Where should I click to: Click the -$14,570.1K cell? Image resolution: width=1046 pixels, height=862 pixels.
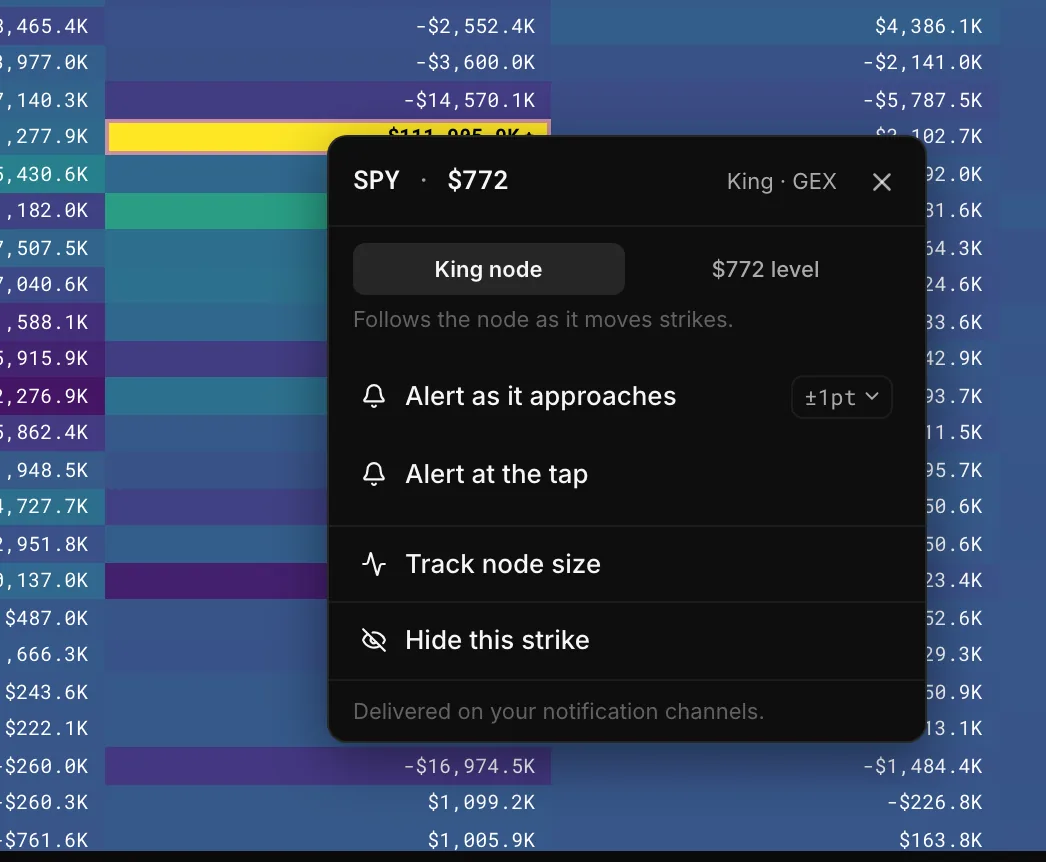coord(328,100)
